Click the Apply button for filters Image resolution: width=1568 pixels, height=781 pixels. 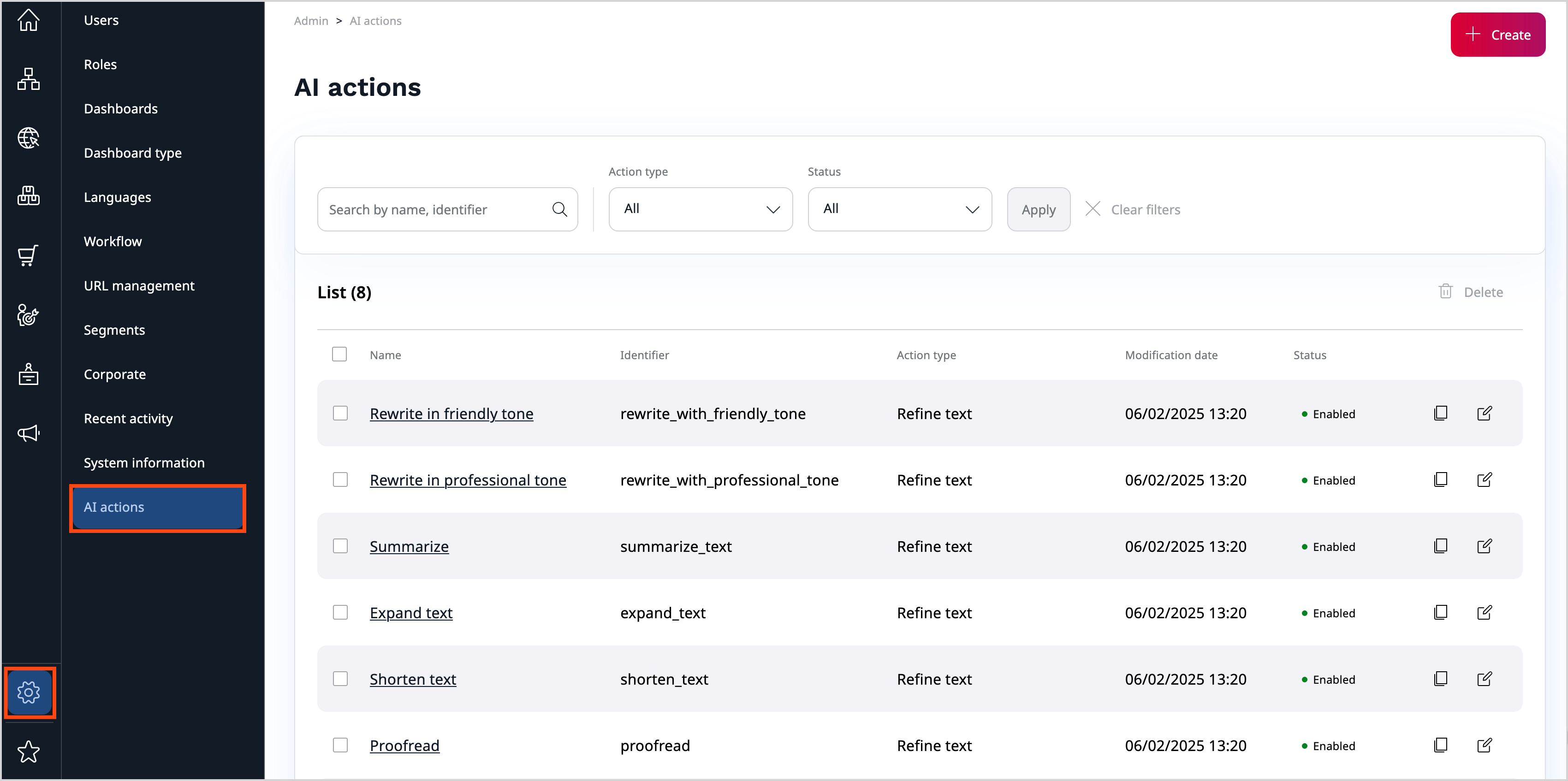[x=1039, y=209]
